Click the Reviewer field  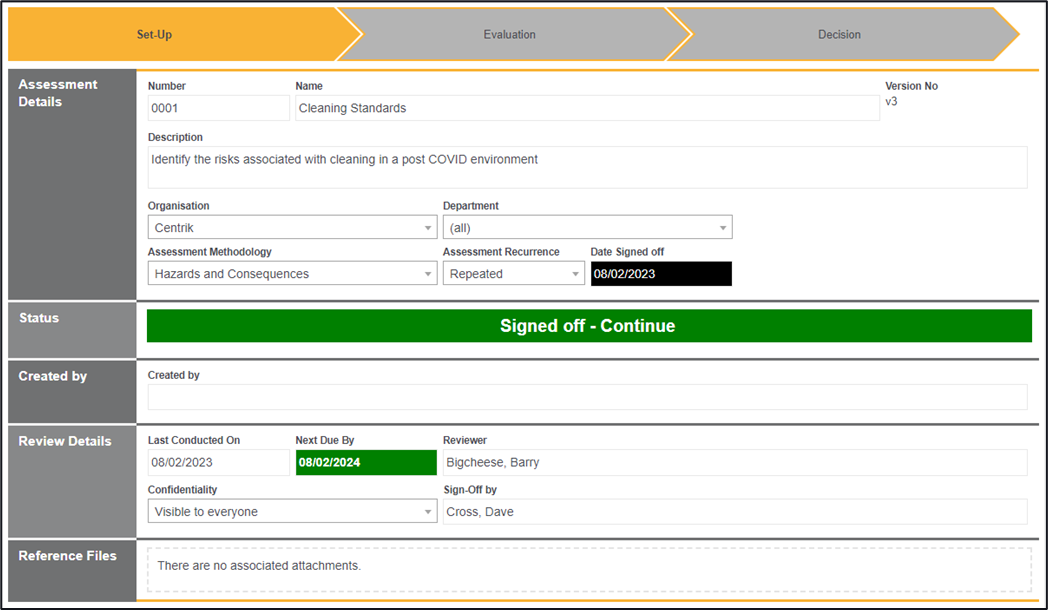click(735, 463)
